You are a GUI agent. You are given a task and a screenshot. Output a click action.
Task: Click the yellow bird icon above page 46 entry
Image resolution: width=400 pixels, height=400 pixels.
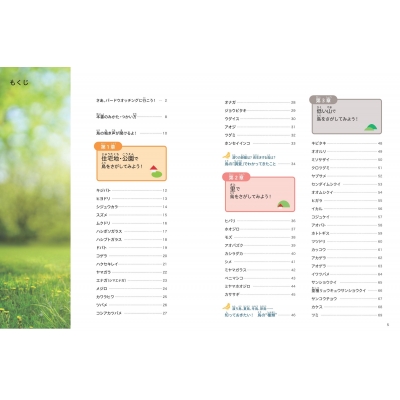pos(227,306)
